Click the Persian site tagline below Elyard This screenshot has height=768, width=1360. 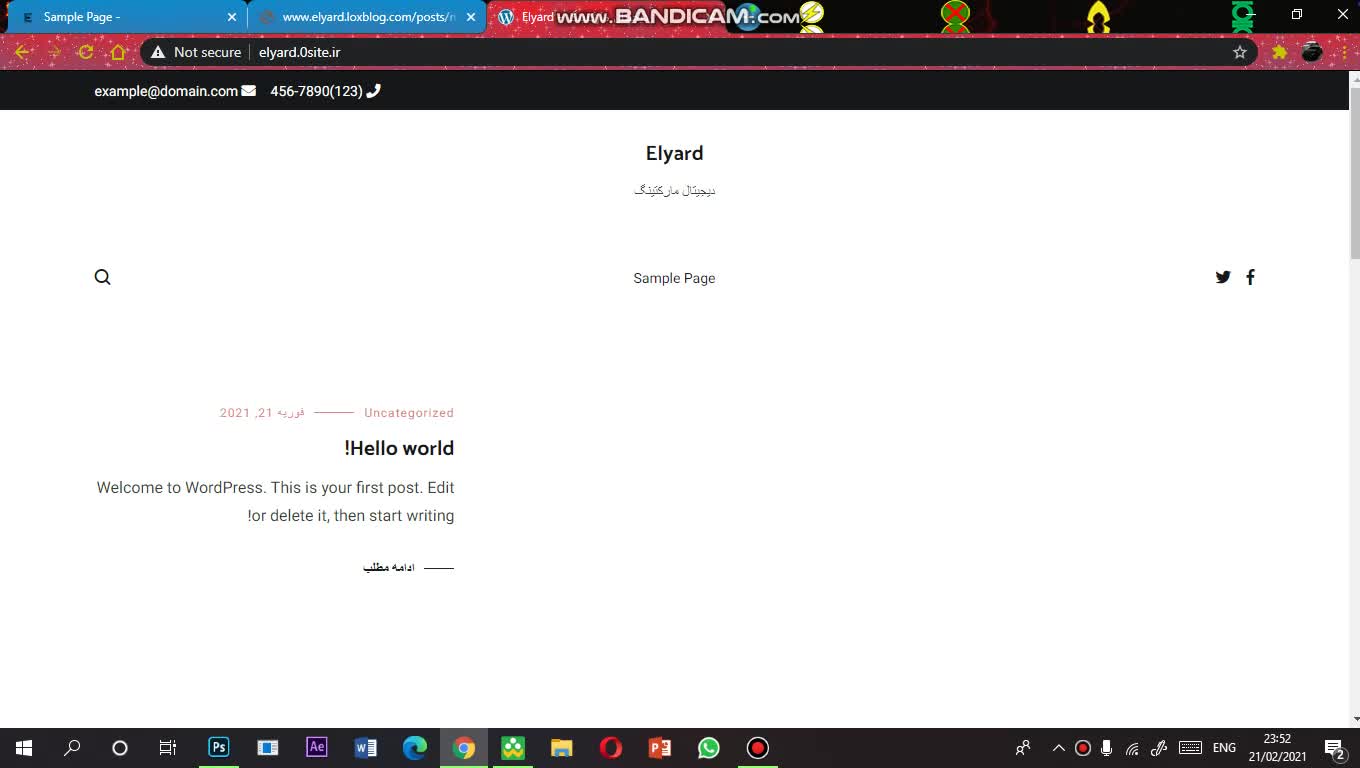pyautogui.click(x=675, y=190)
